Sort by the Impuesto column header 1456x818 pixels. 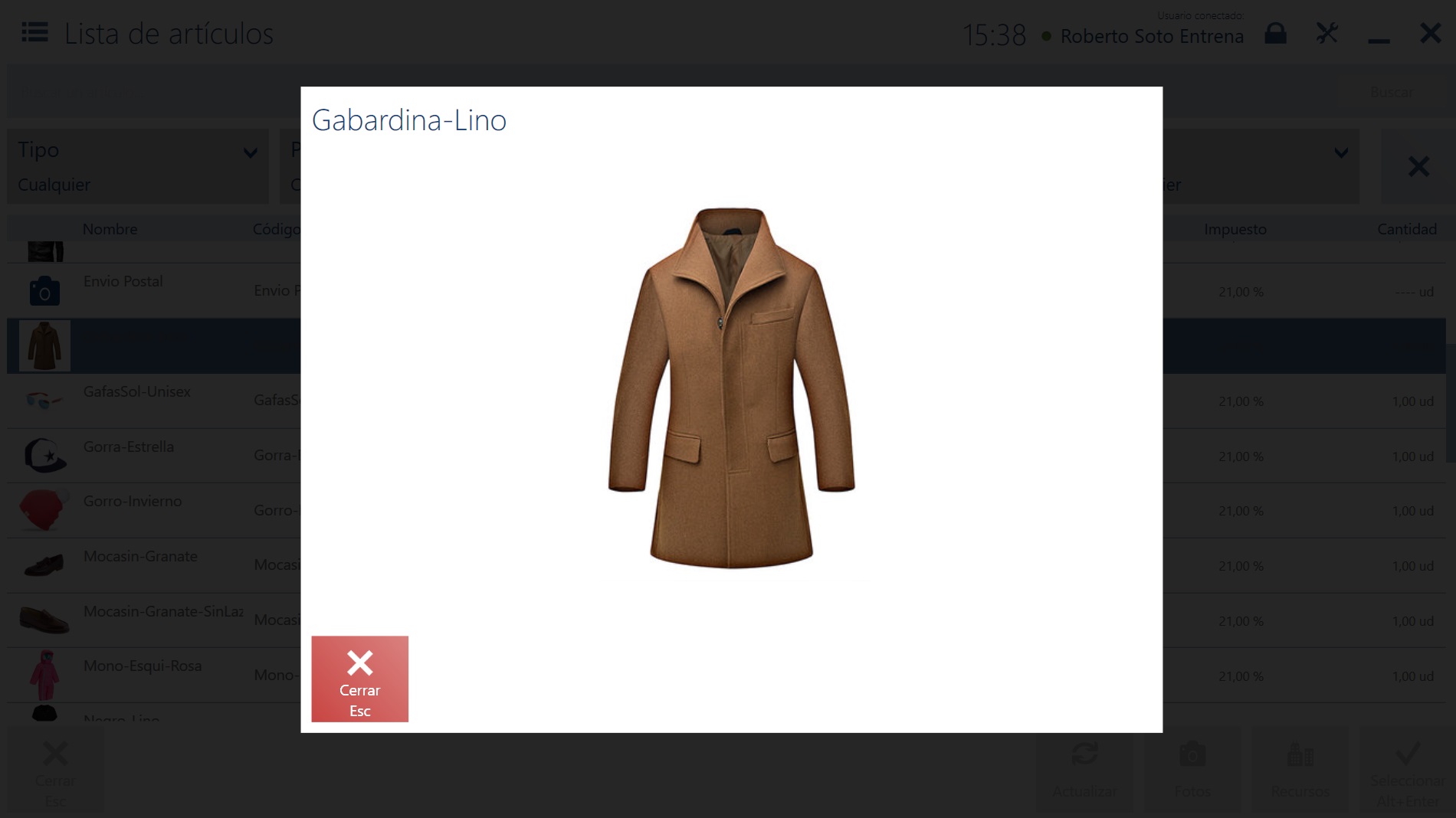pyautogui.click(x=1235, y=229)
